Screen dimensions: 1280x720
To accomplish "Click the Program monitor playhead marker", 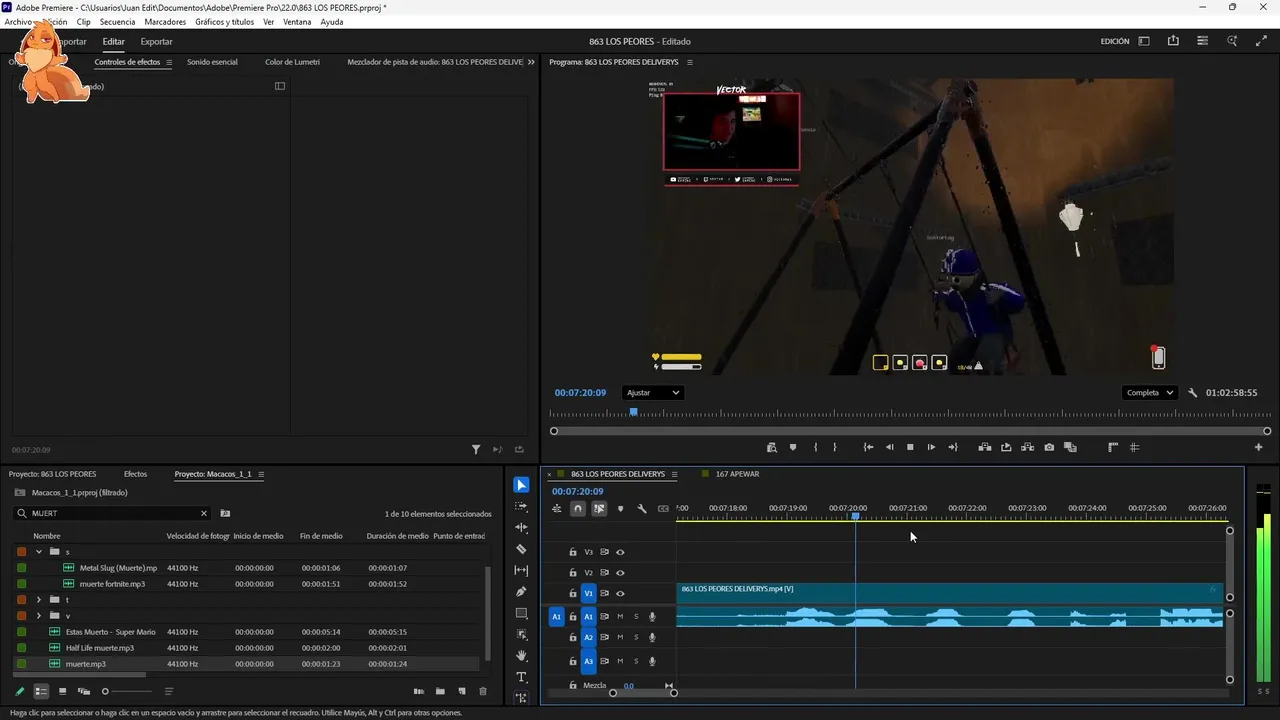I will point(633,411).
